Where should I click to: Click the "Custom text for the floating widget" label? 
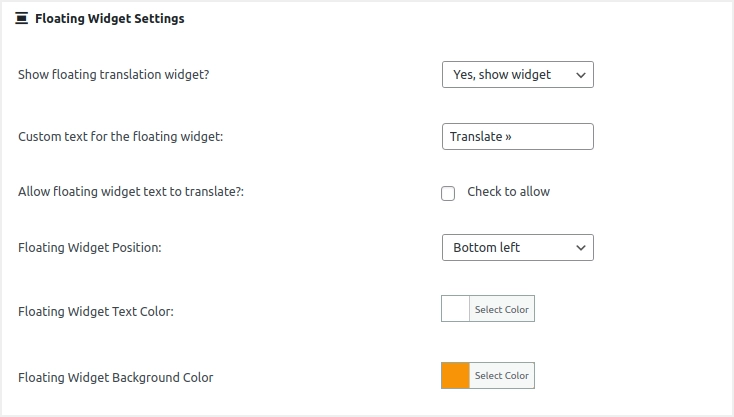click(120, 137)
